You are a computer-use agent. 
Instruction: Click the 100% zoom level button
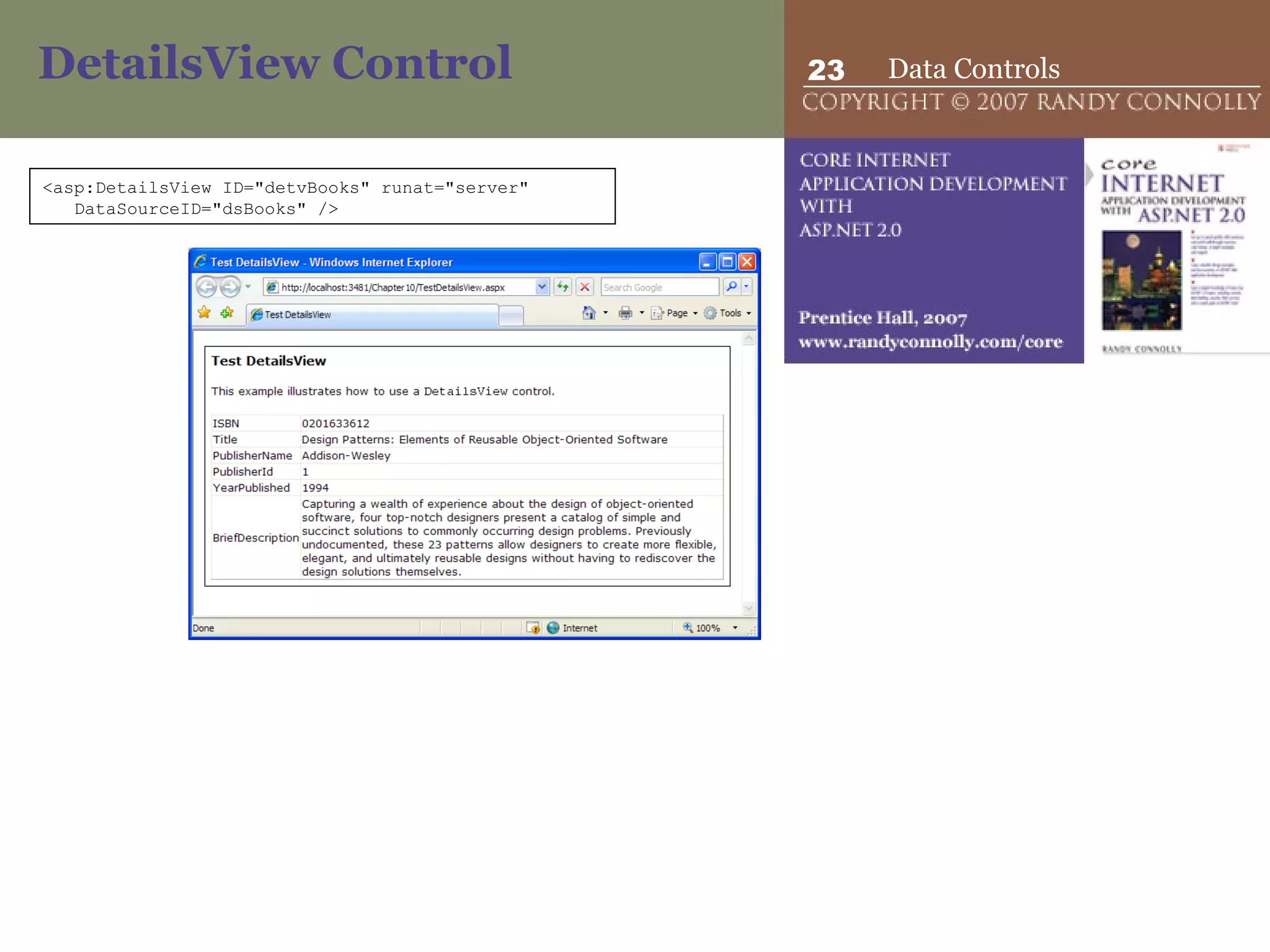tap(702, 628)
